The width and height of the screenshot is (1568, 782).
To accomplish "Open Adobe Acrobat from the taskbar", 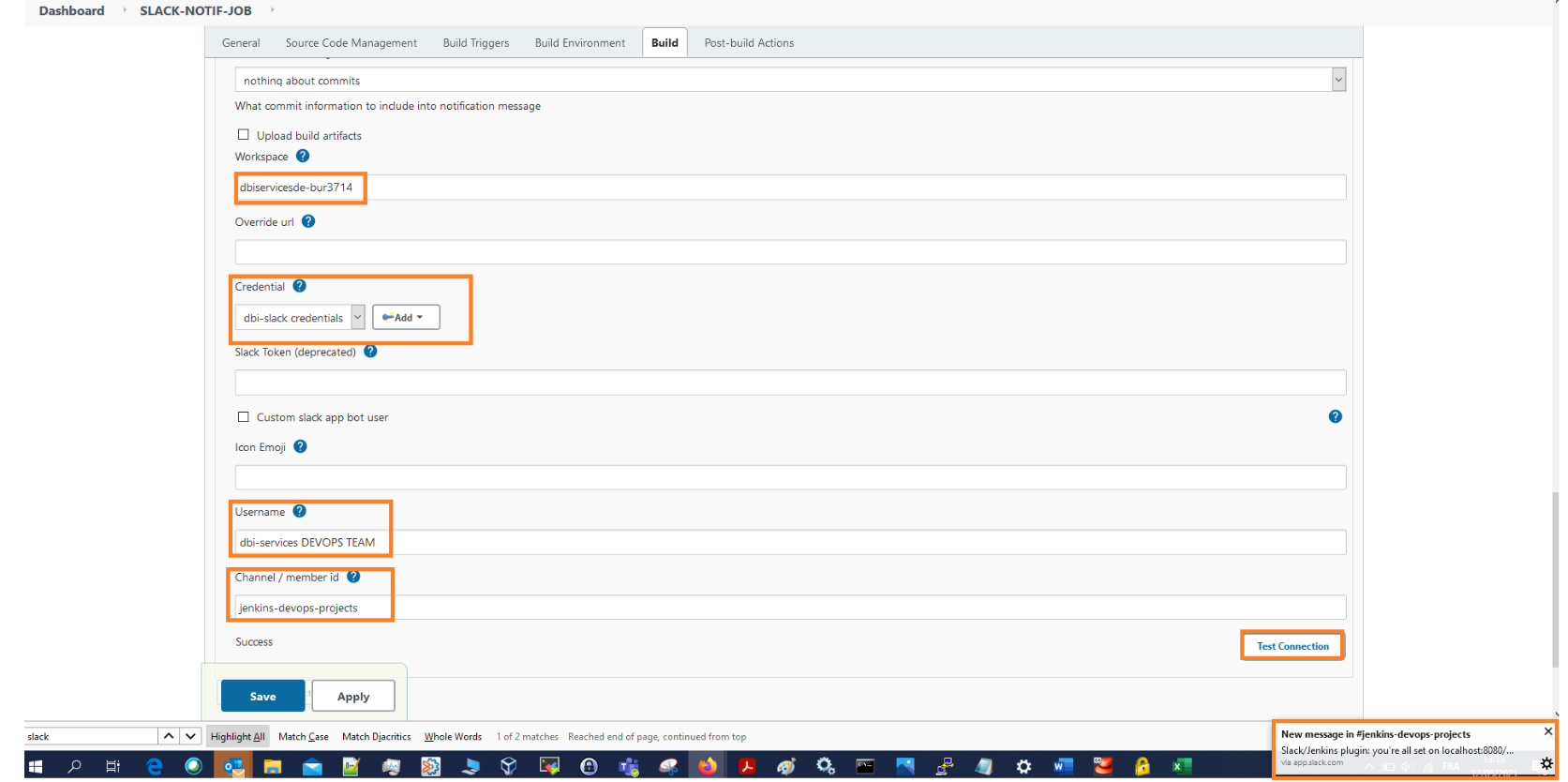I will [x=747, y=766].
